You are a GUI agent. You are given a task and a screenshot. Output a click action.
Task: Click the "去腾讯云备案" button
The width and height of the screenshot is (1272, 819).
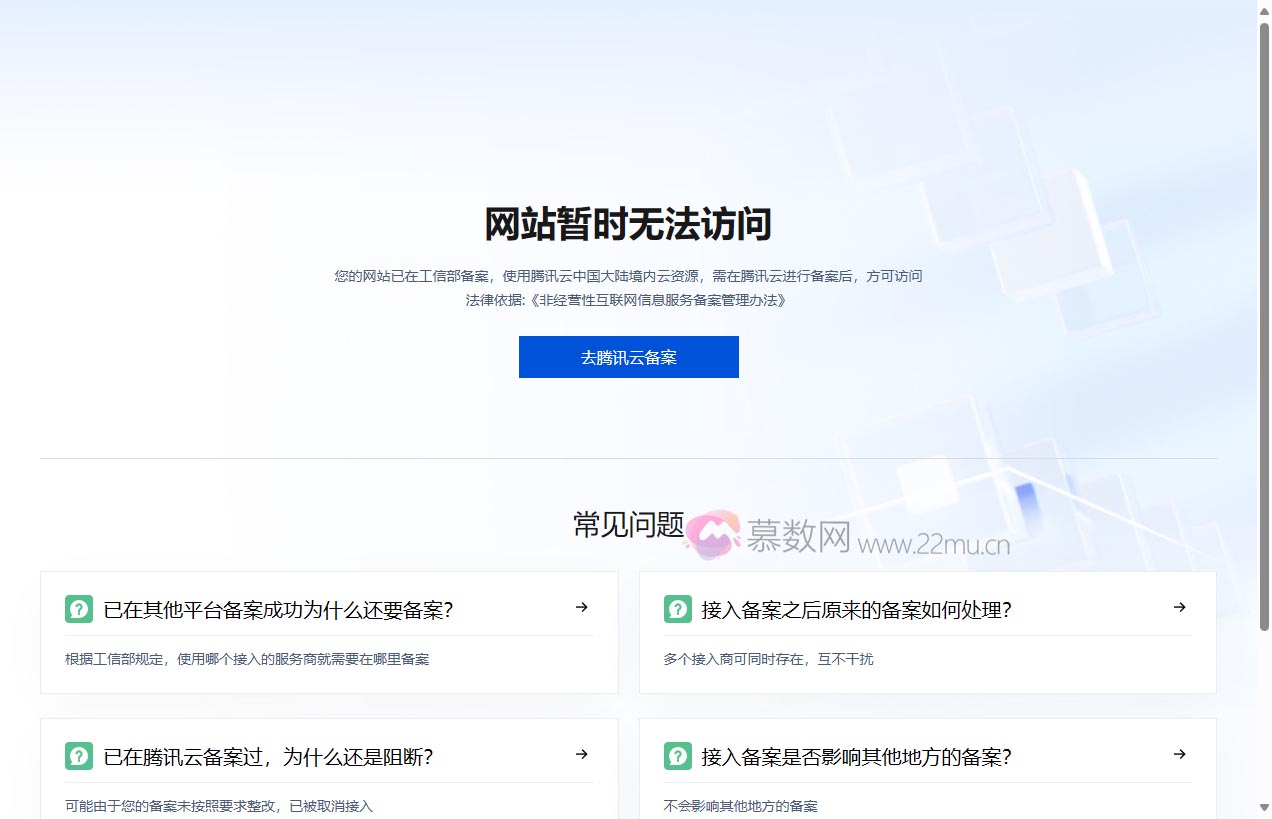(x=628, y=357)
